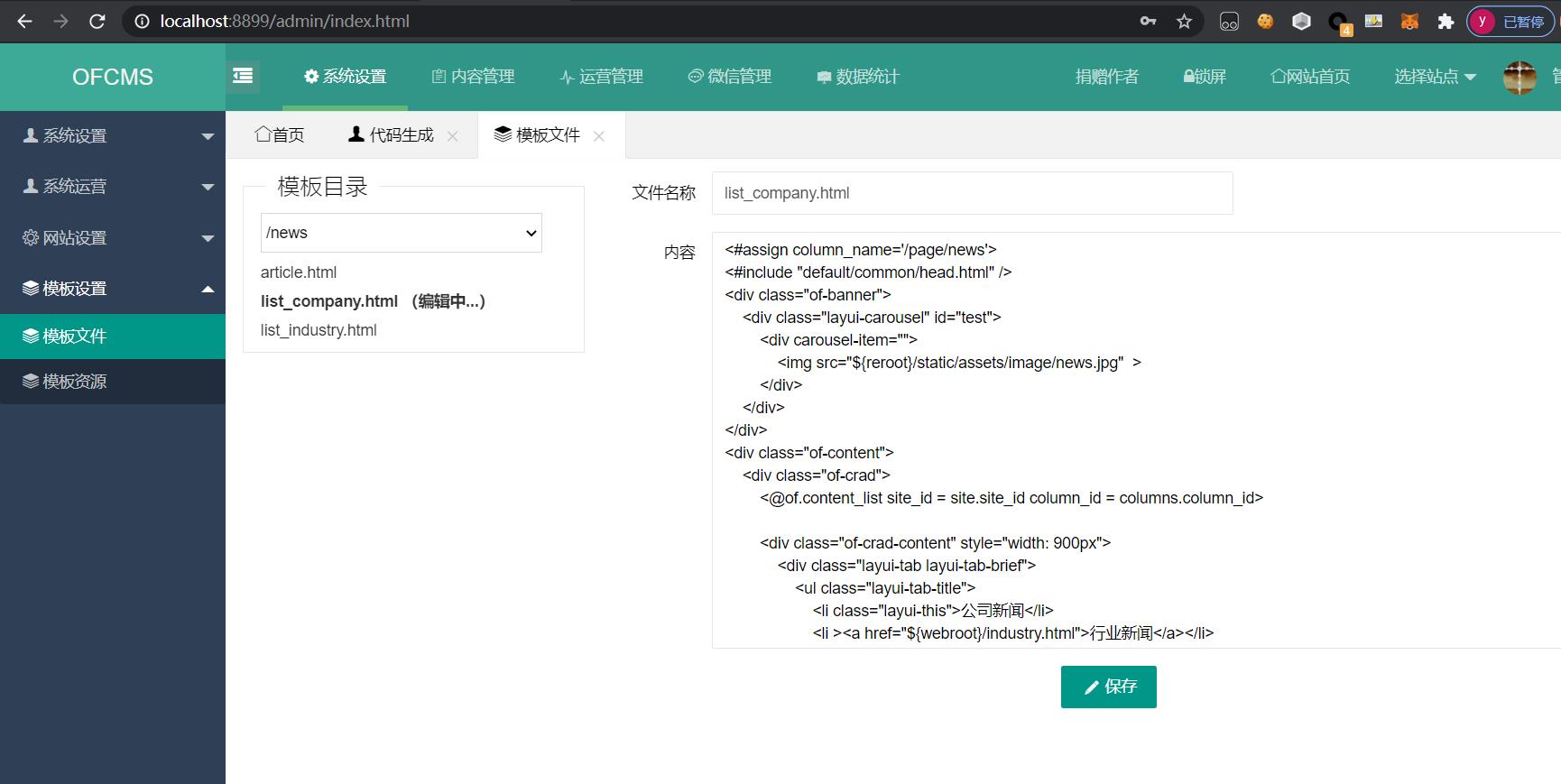Expand the sidebar 系统设置 group
1561x784 pixels.
tap(113, 135)
